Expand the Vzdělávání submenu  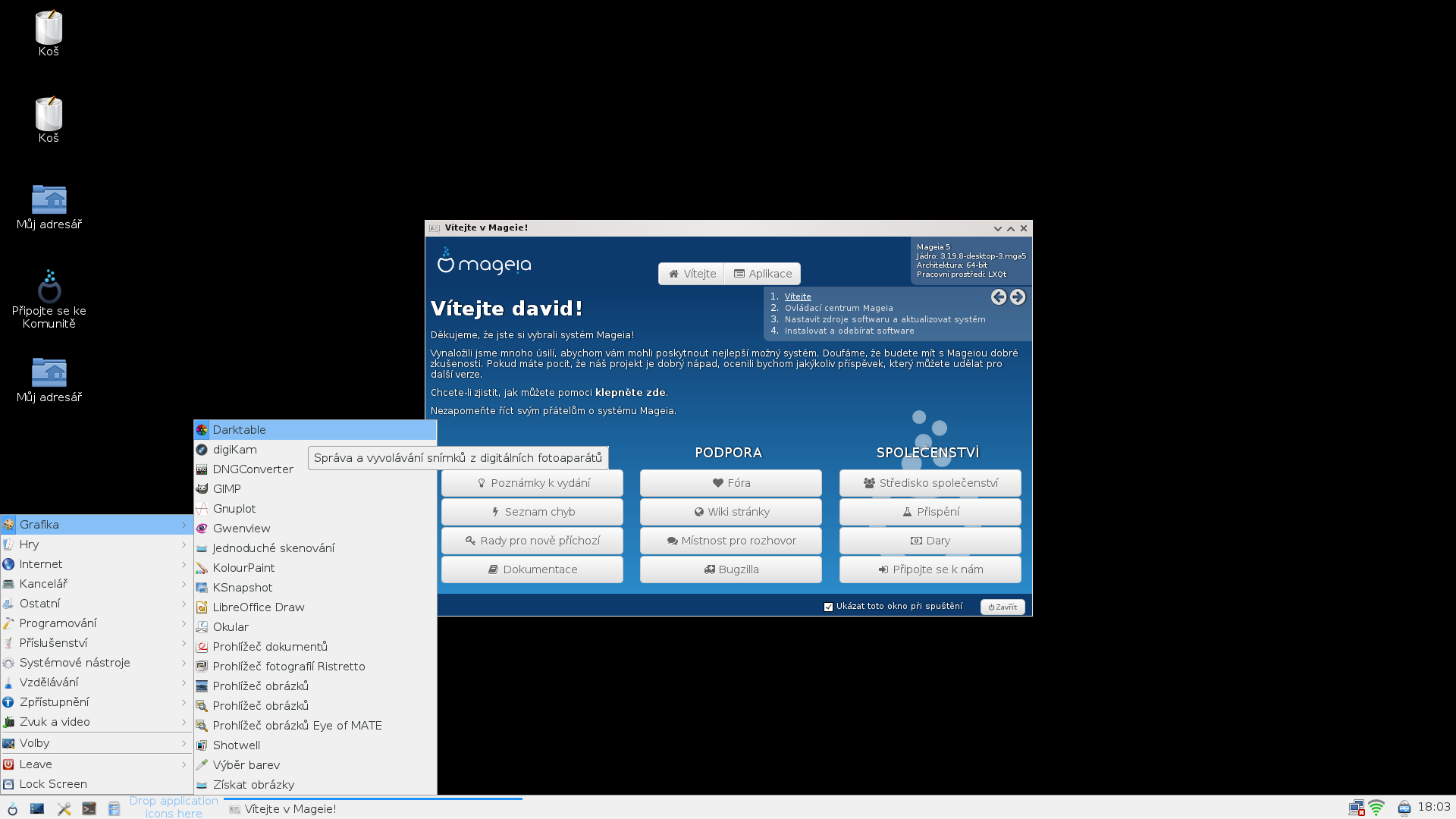(x=96, y=682)
